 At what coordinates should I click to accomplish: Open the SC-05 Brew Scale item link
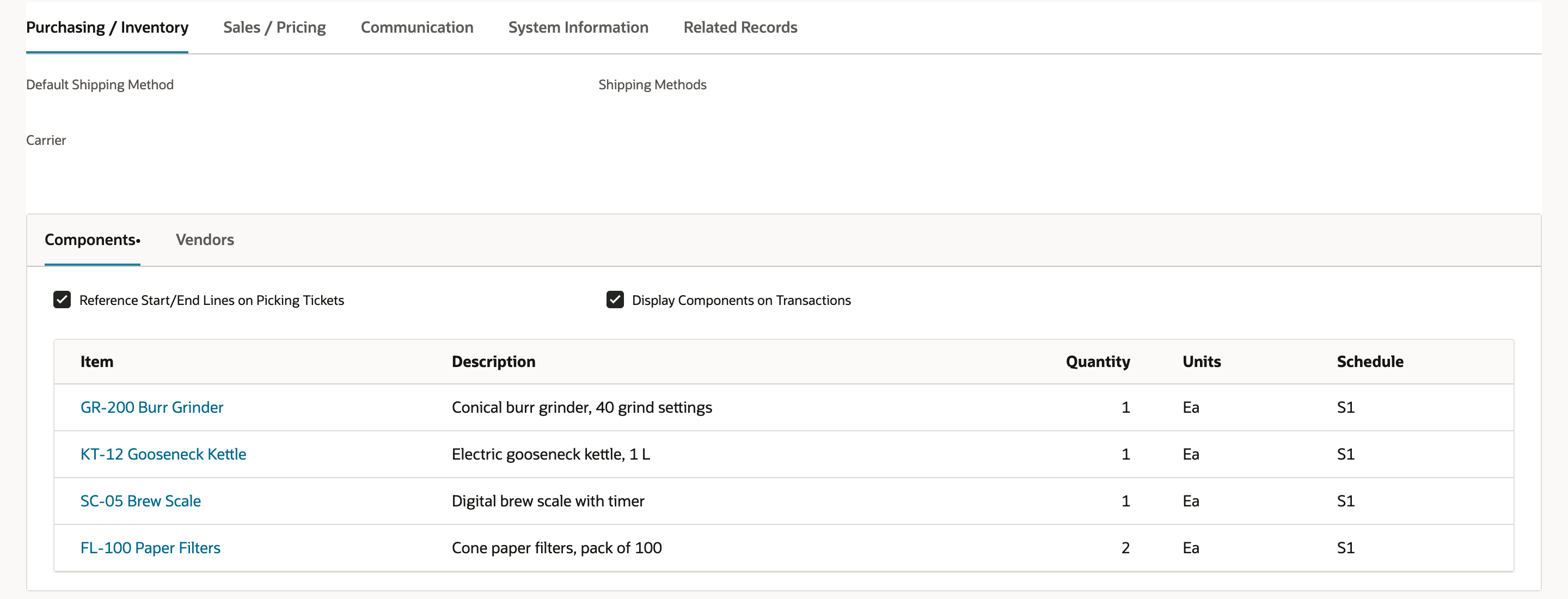(x=140, y=501)
